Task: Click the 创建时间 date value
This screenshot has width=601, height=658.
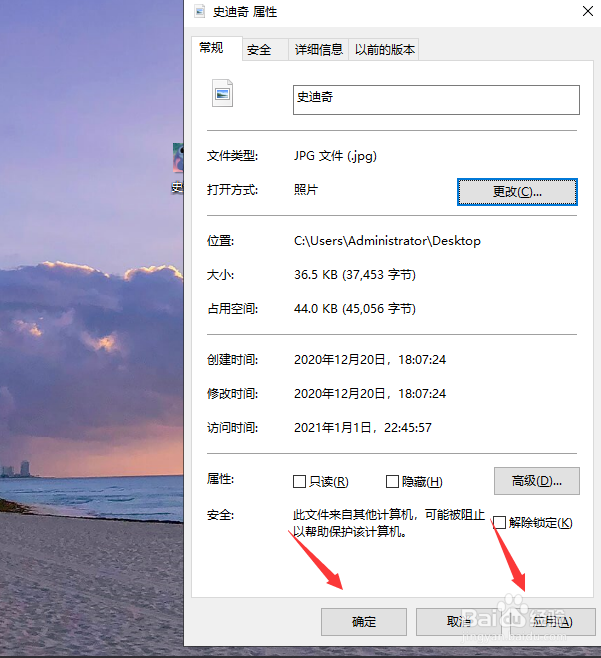Action: [370, 360]
